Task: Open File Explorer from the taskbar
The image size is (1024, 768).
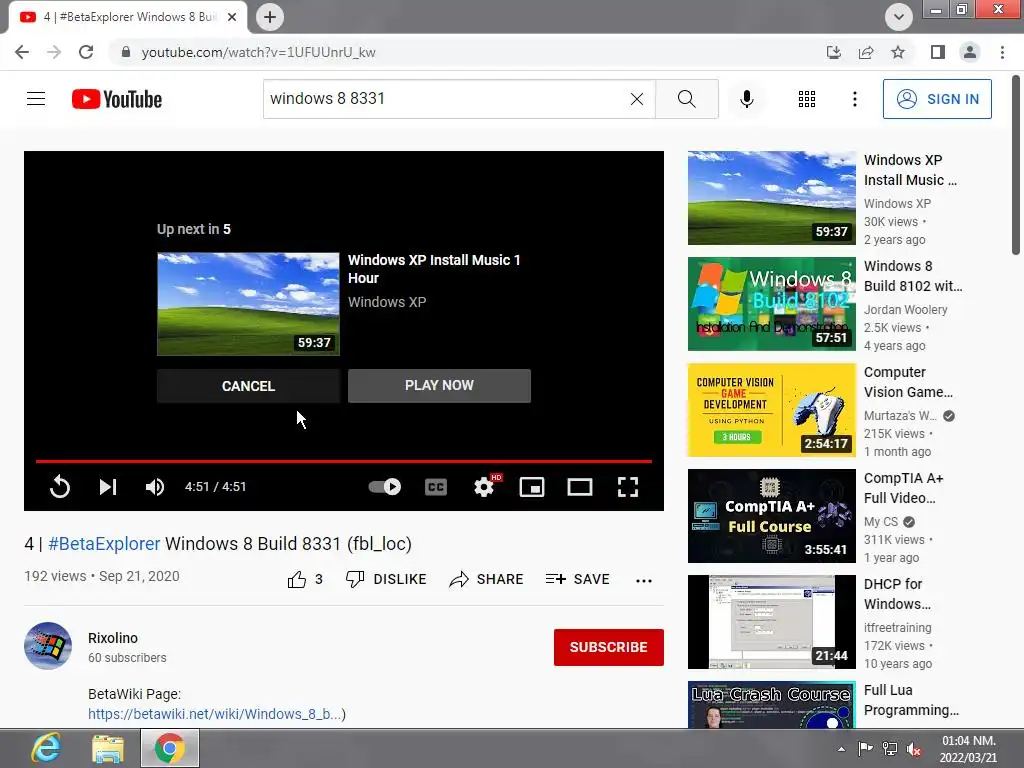Action: point(108,748)
